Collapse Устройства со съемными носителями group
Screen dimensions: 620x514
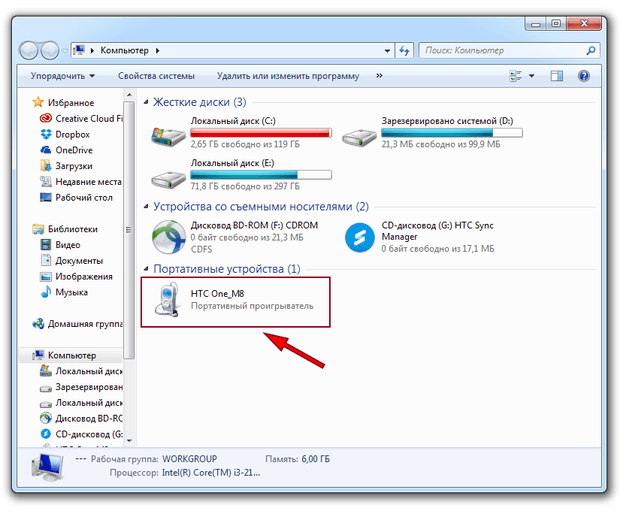[x=146, y=206]
